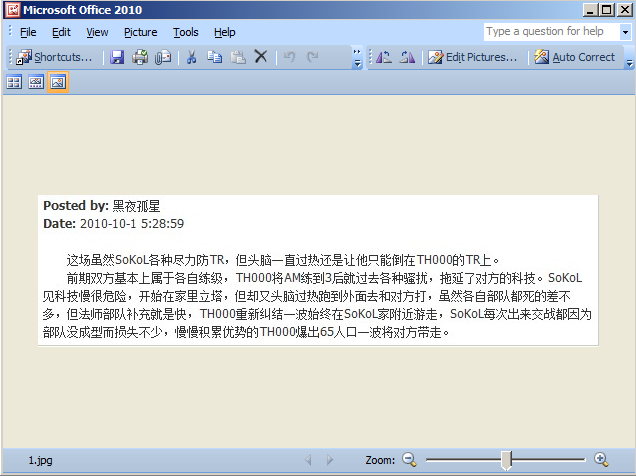Open the File menu
The image size is (636, 476).
point(28,32)
